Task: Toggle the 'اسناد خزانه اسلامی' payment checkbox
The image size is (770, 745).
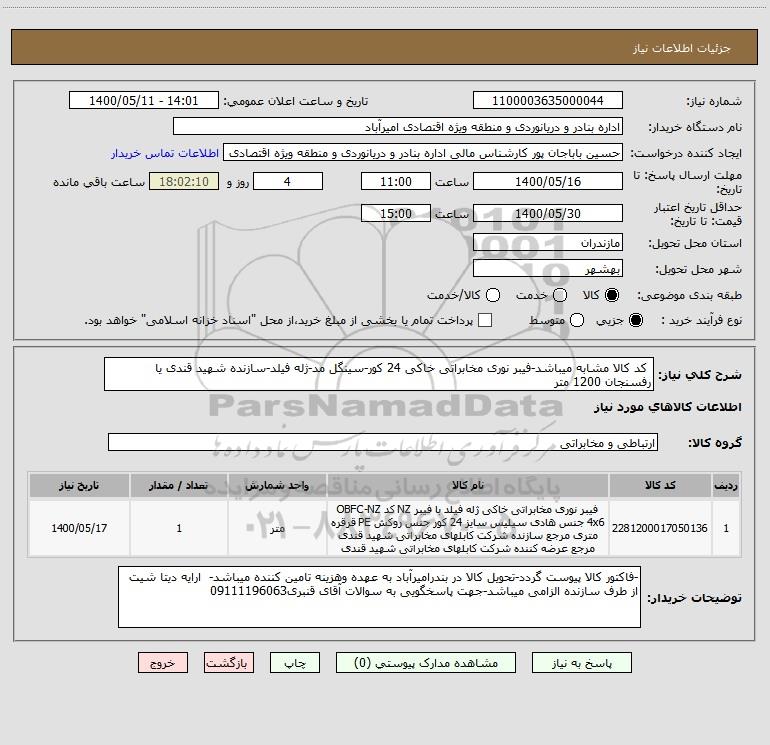Action: tap(485, 320)
